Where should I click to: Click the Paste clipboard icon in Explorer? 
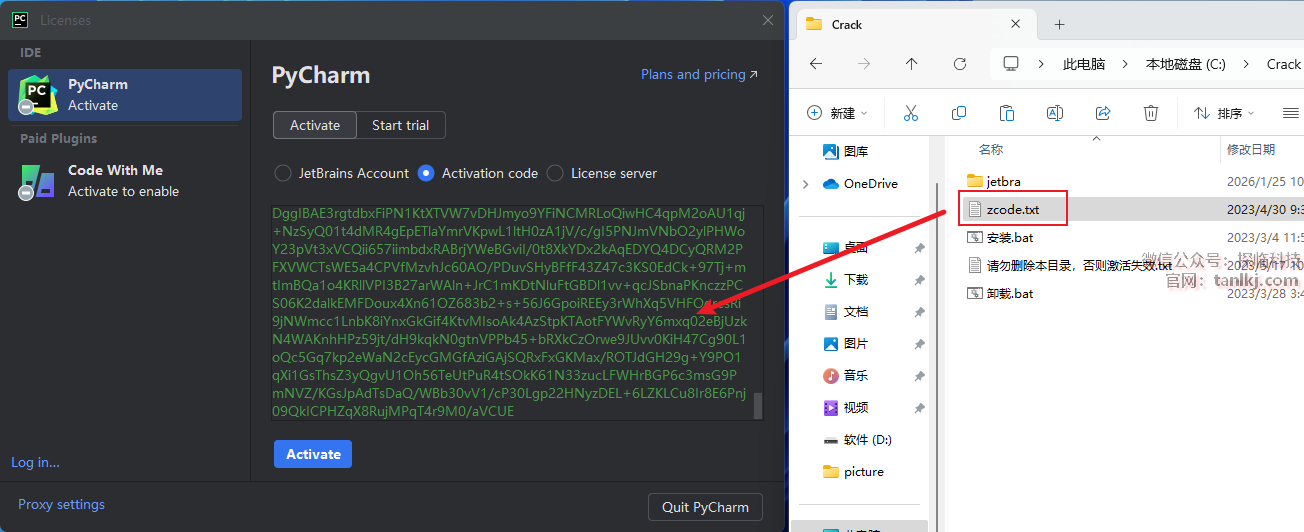pos(1007,113)
